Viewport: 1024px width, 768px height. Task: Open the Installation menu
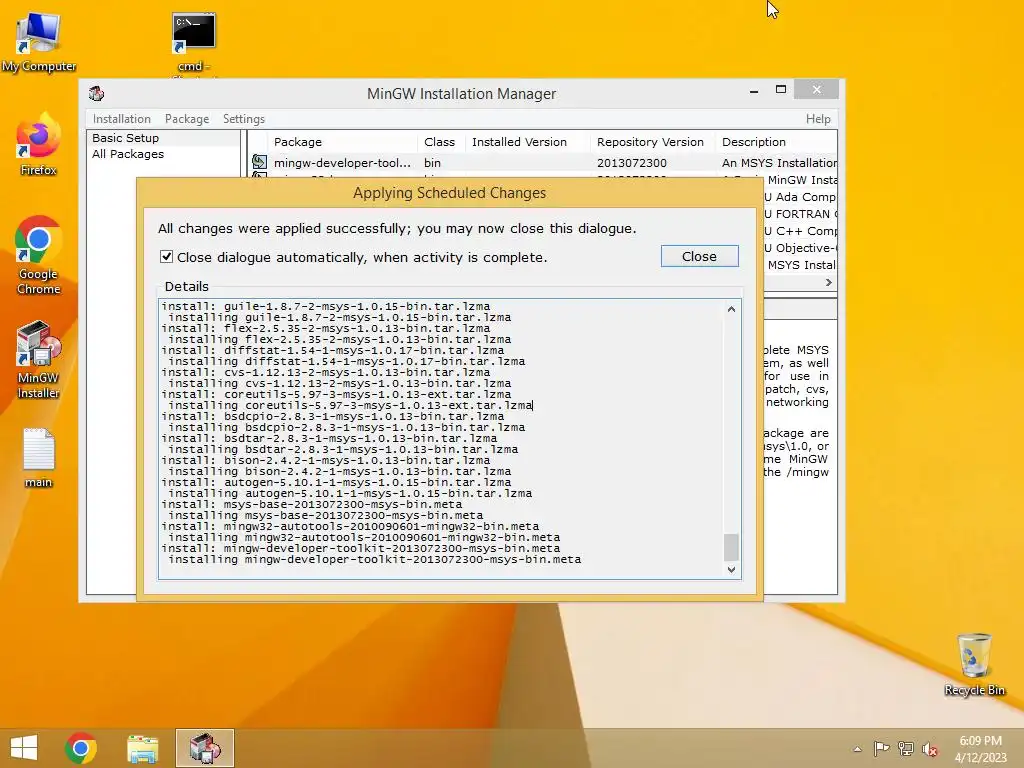pos(121,119)
